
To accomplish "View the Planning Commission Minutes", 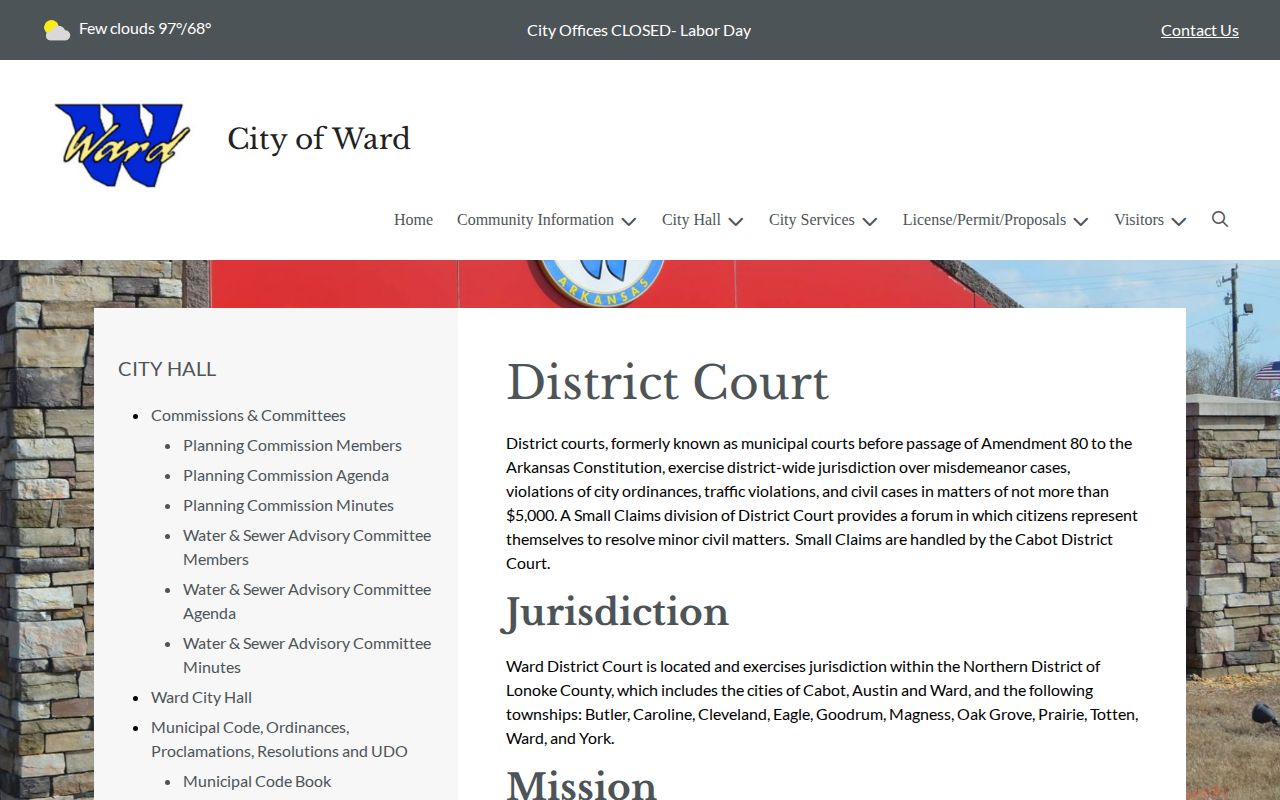I will [288, 505].
